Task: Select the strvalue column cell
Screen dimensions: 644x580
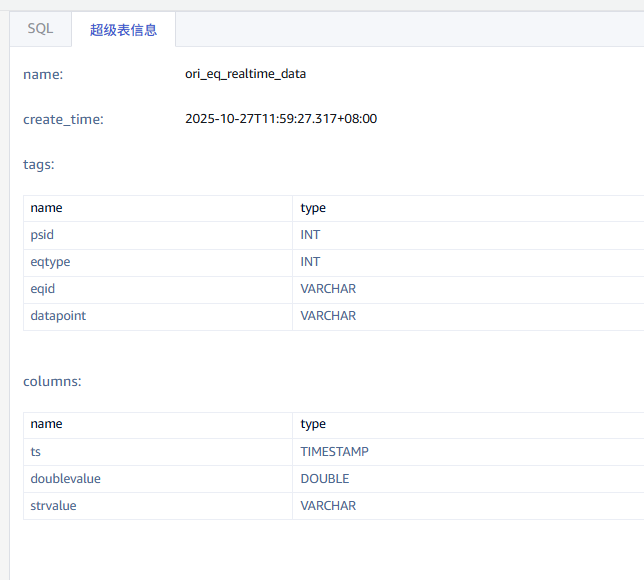Action: (x=53, y=506)
